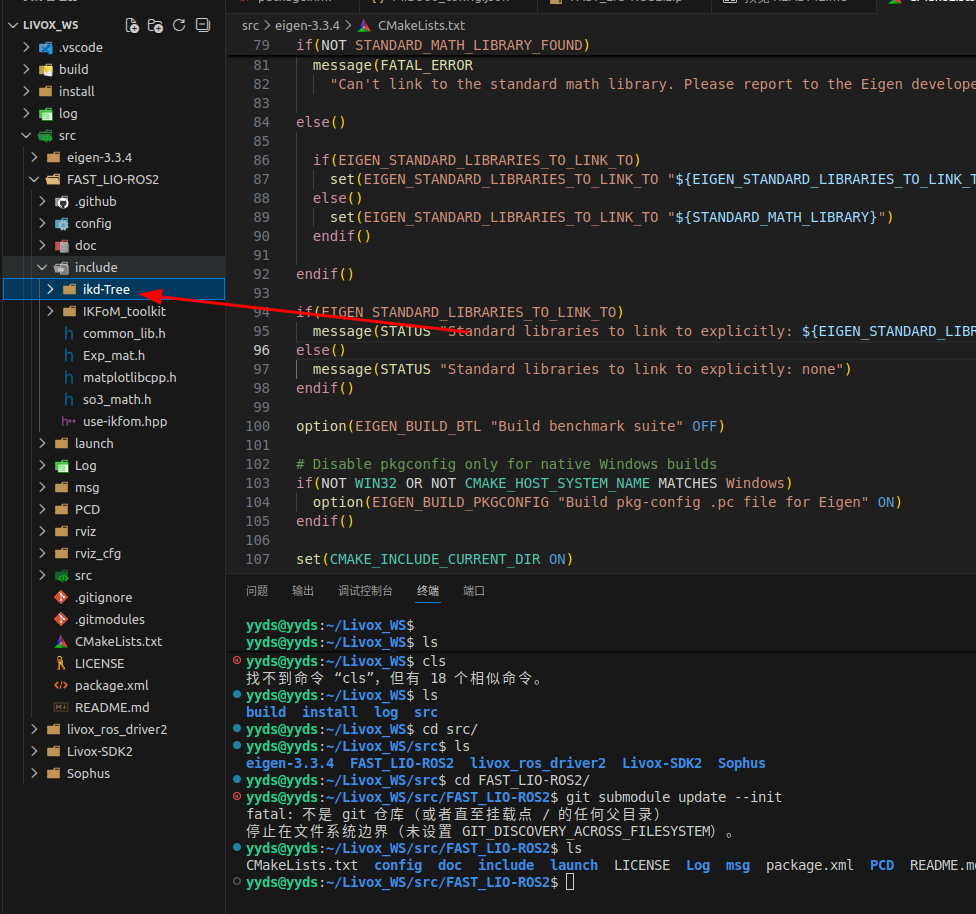Click the doc folder icon
976x914 pixels.
62,245
